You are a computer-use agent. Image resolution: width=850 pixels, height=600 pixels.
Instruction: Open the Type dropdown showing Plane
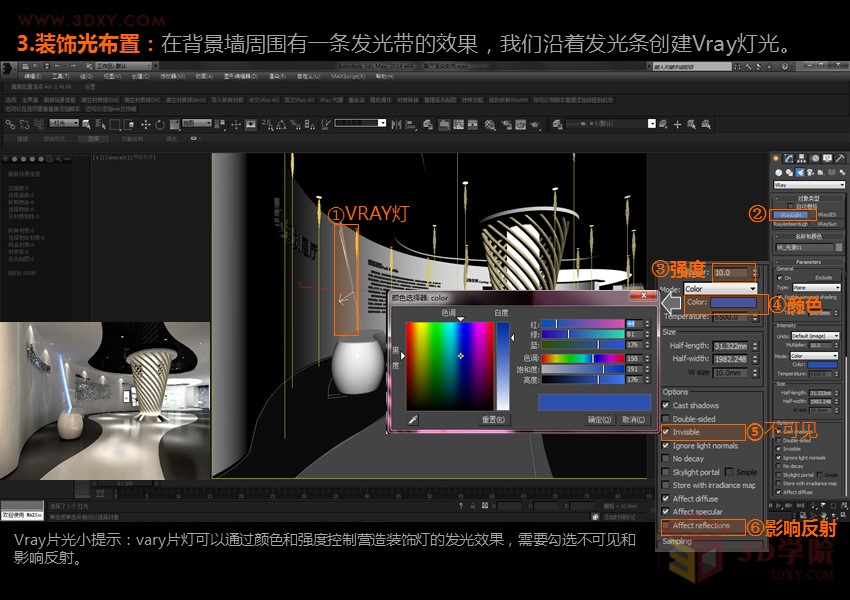tap(816, 287)
